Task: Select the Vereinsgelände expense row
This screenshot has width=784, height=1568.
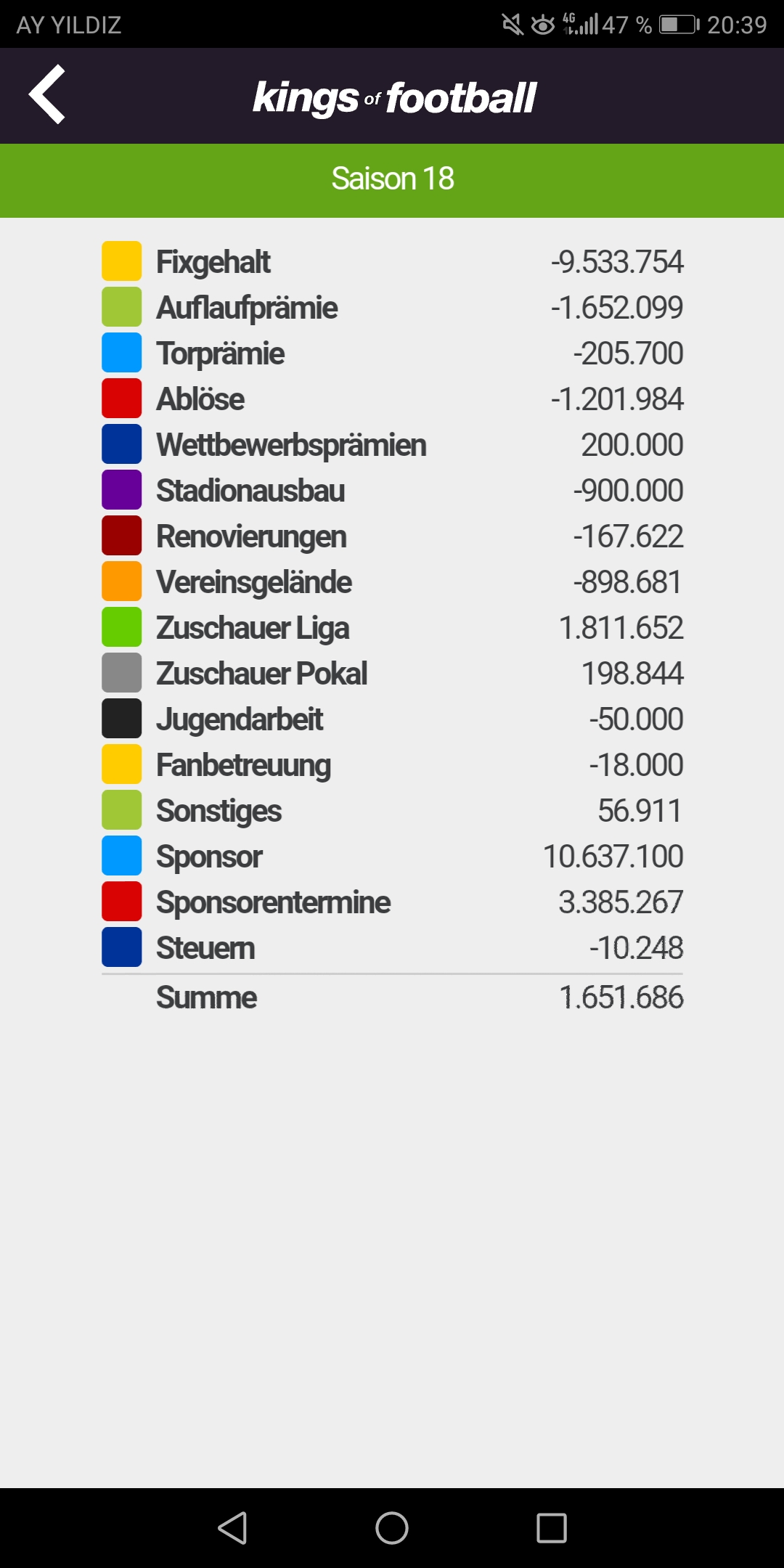Action: [x=392, y=582]
